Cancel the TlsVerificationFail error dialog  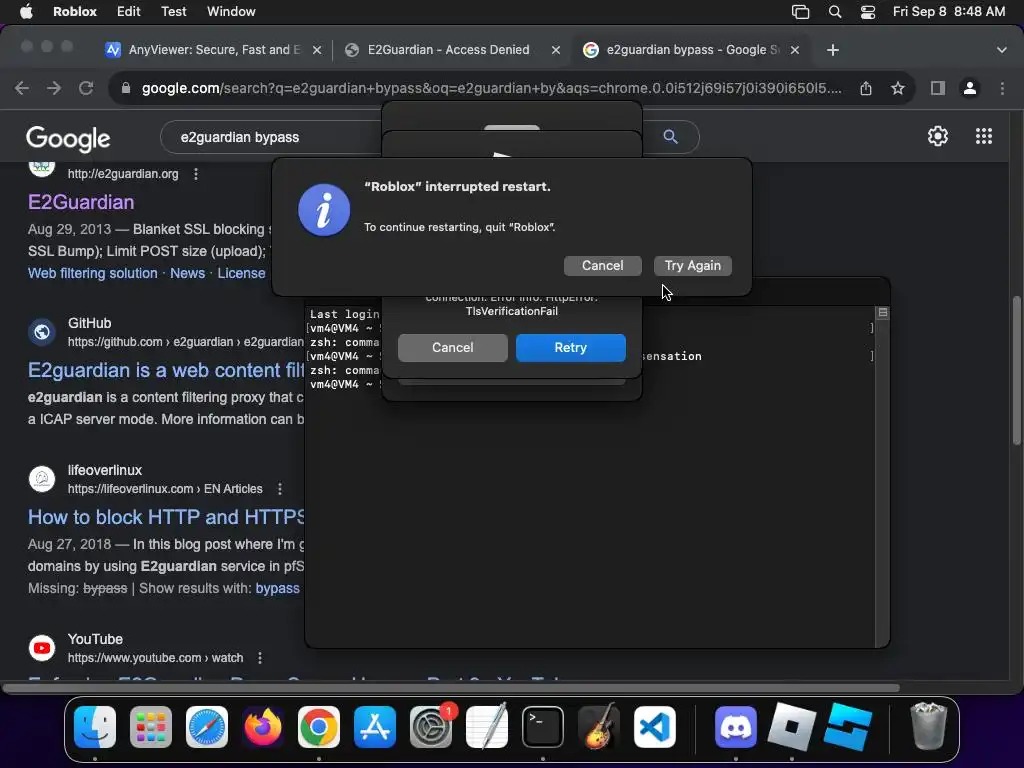(453, 347)
